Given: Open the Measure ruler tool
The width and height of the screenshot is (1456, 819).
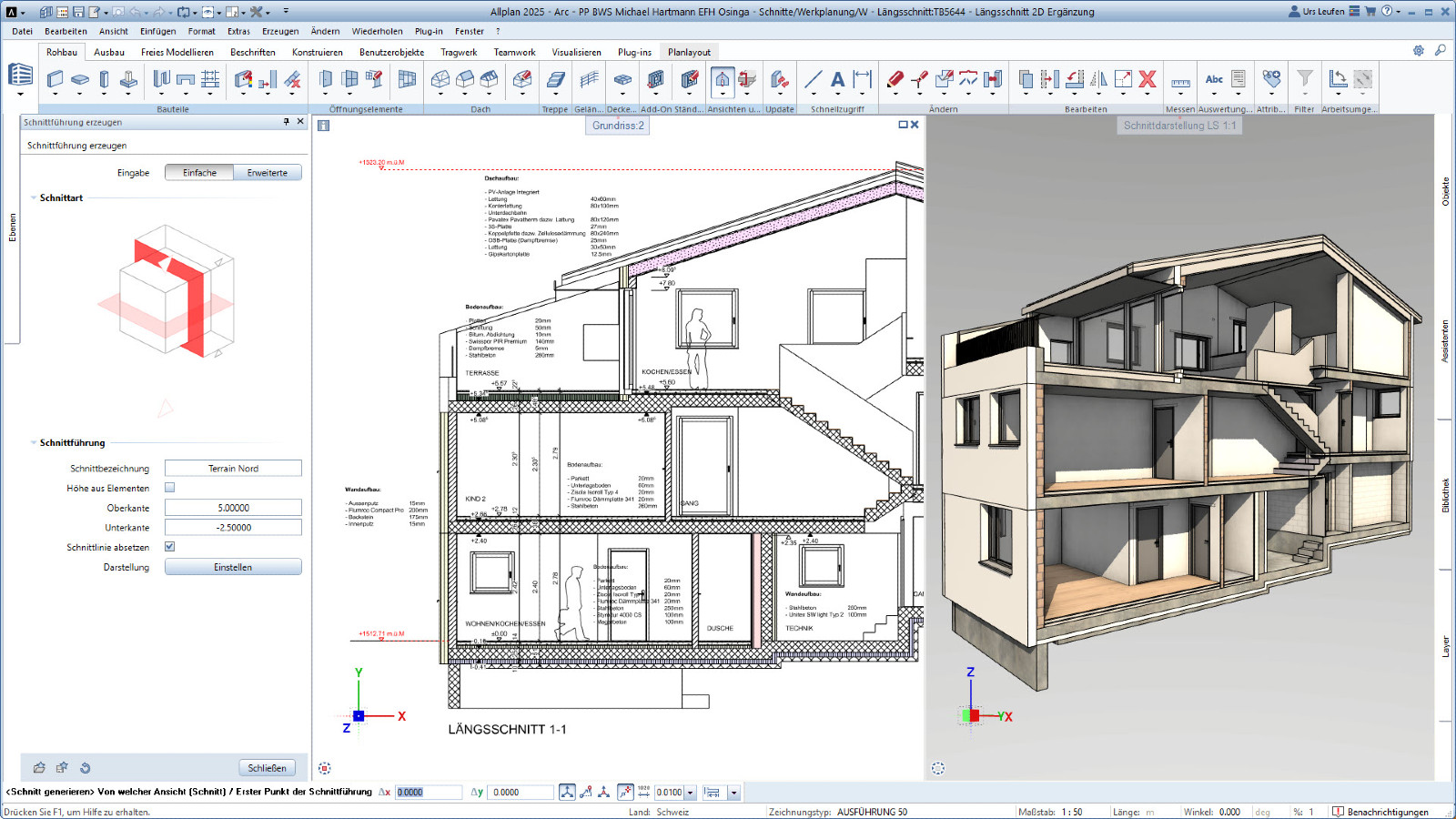Looking at the screenshot, I should 1180,82.
